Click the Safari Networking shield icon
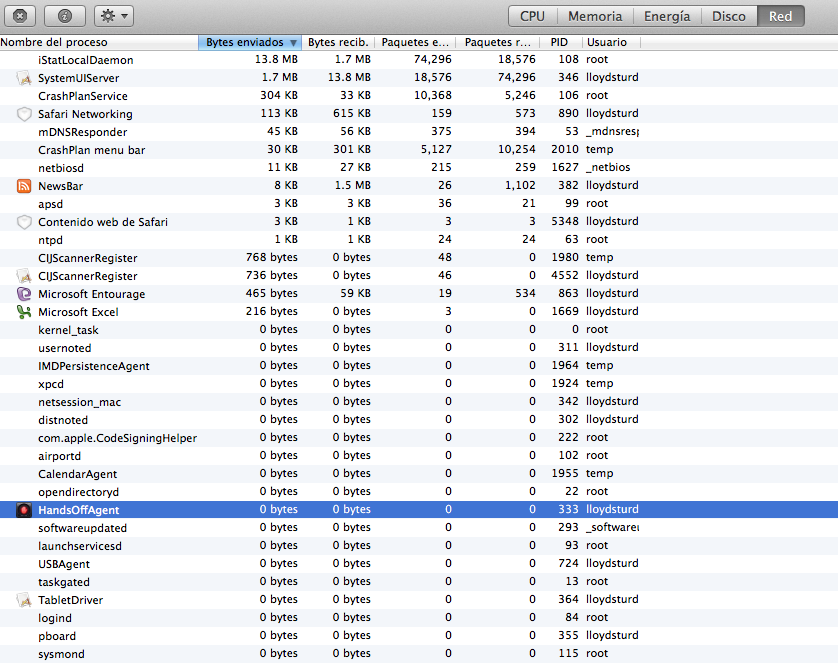The height and width of the screenshot is (664, 838). [24, 114]
